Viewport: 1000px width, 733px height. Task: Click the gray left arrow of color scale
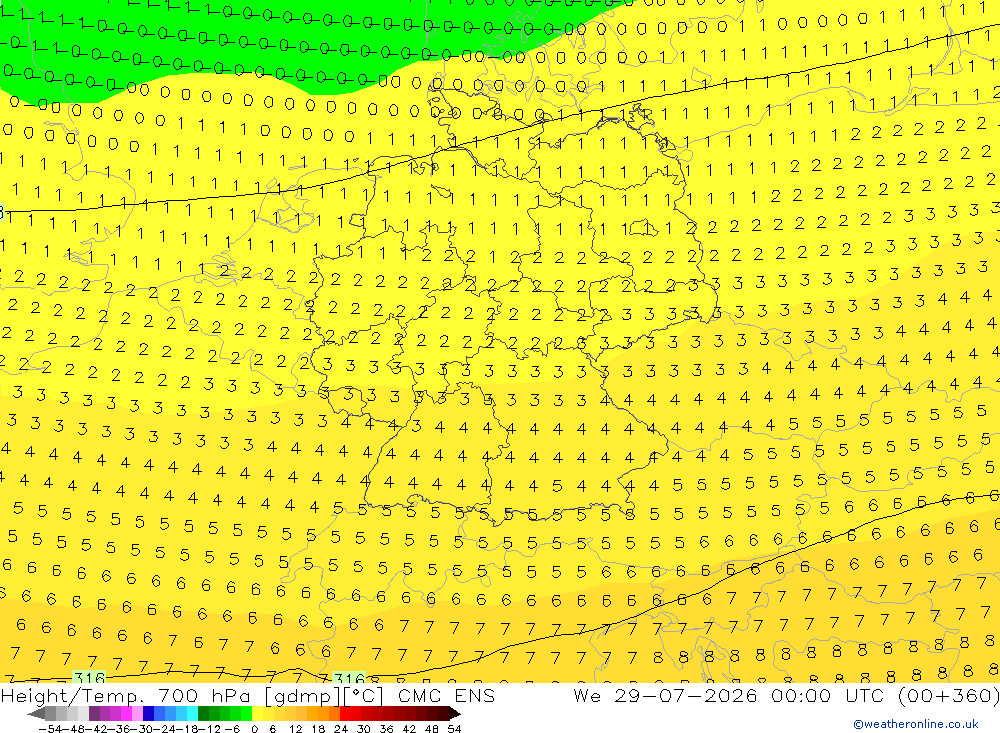point(36,713)
